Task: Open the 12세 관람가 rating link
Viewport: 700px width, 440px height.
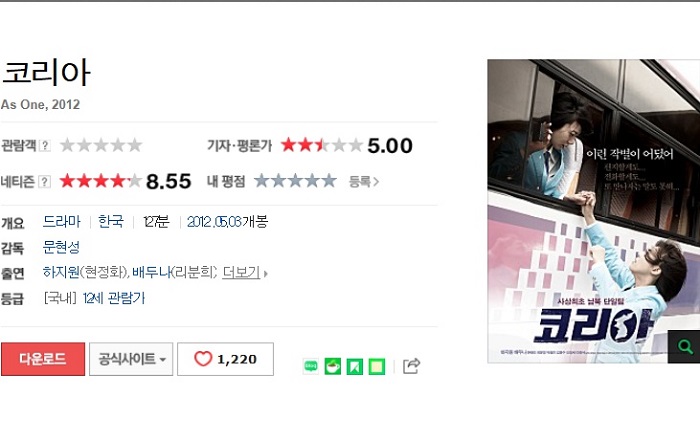Action: (114, 298)
